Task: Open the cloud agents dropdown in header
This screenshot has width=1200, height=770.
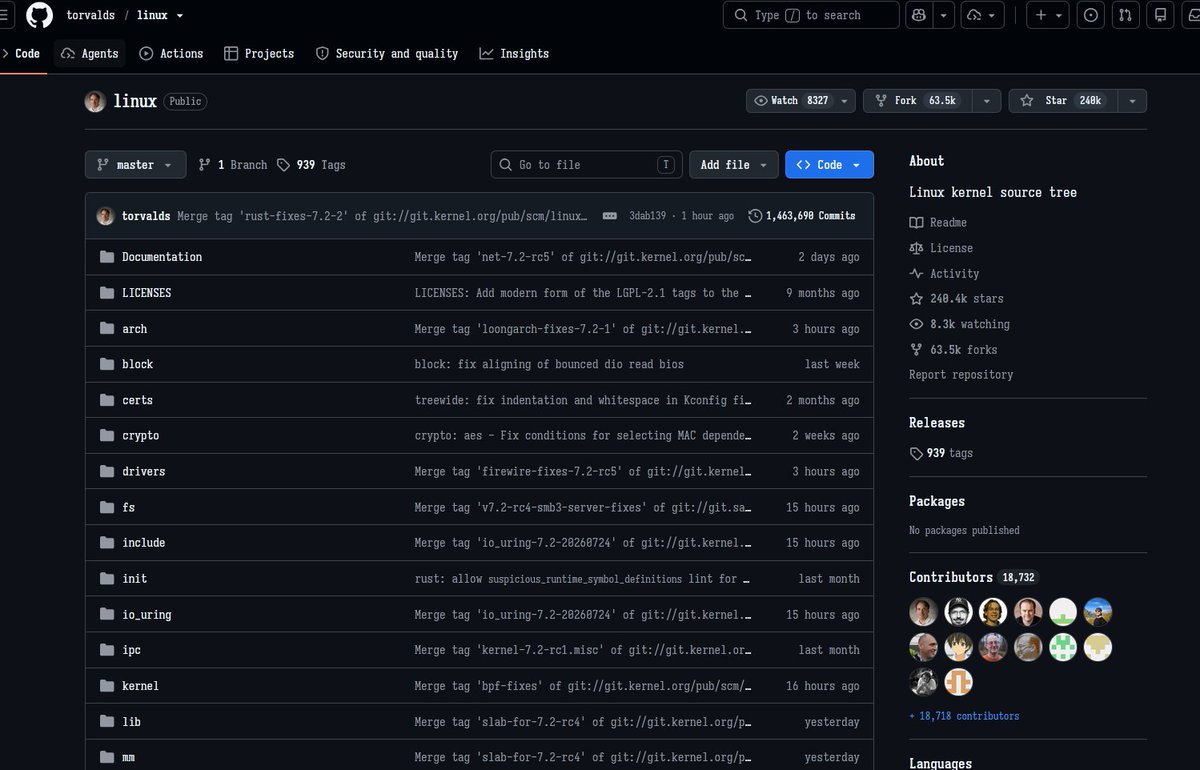Action: click(983, 15)
